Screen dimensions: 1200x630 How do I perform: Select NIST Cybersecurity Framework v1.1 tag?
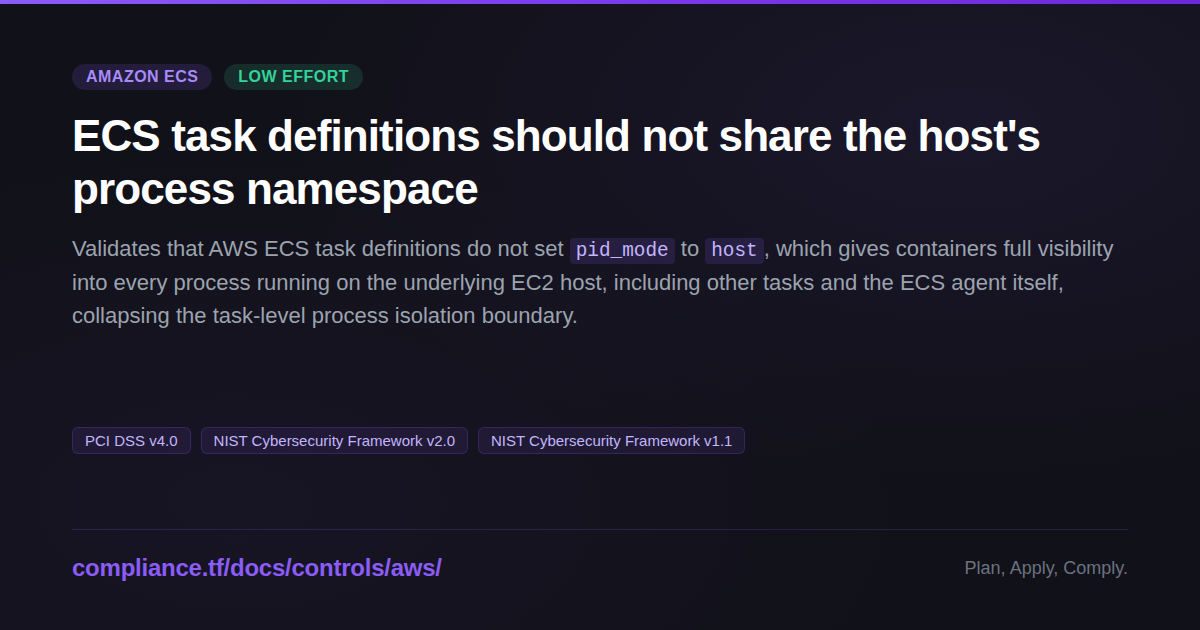tap(611, 441)
